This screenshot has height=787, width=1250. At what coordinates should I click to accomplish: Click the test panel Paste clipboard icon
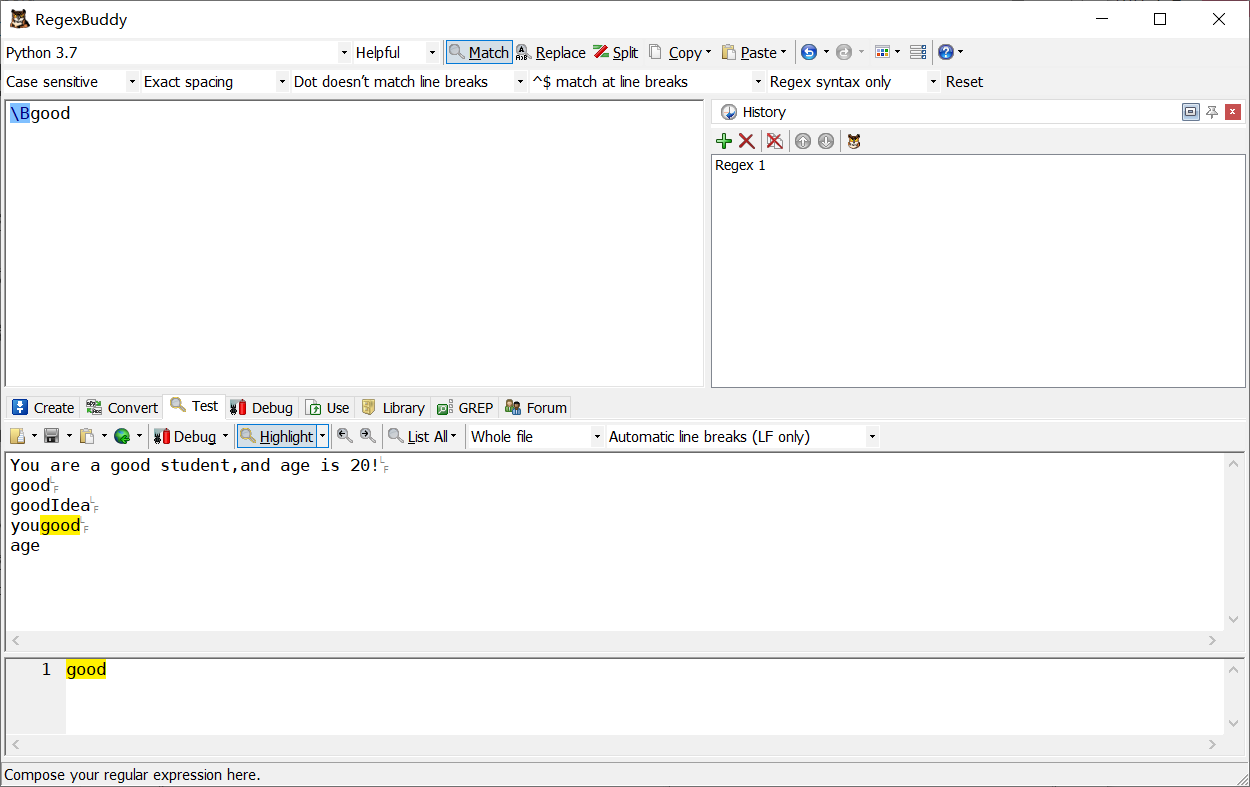(88, 436)
